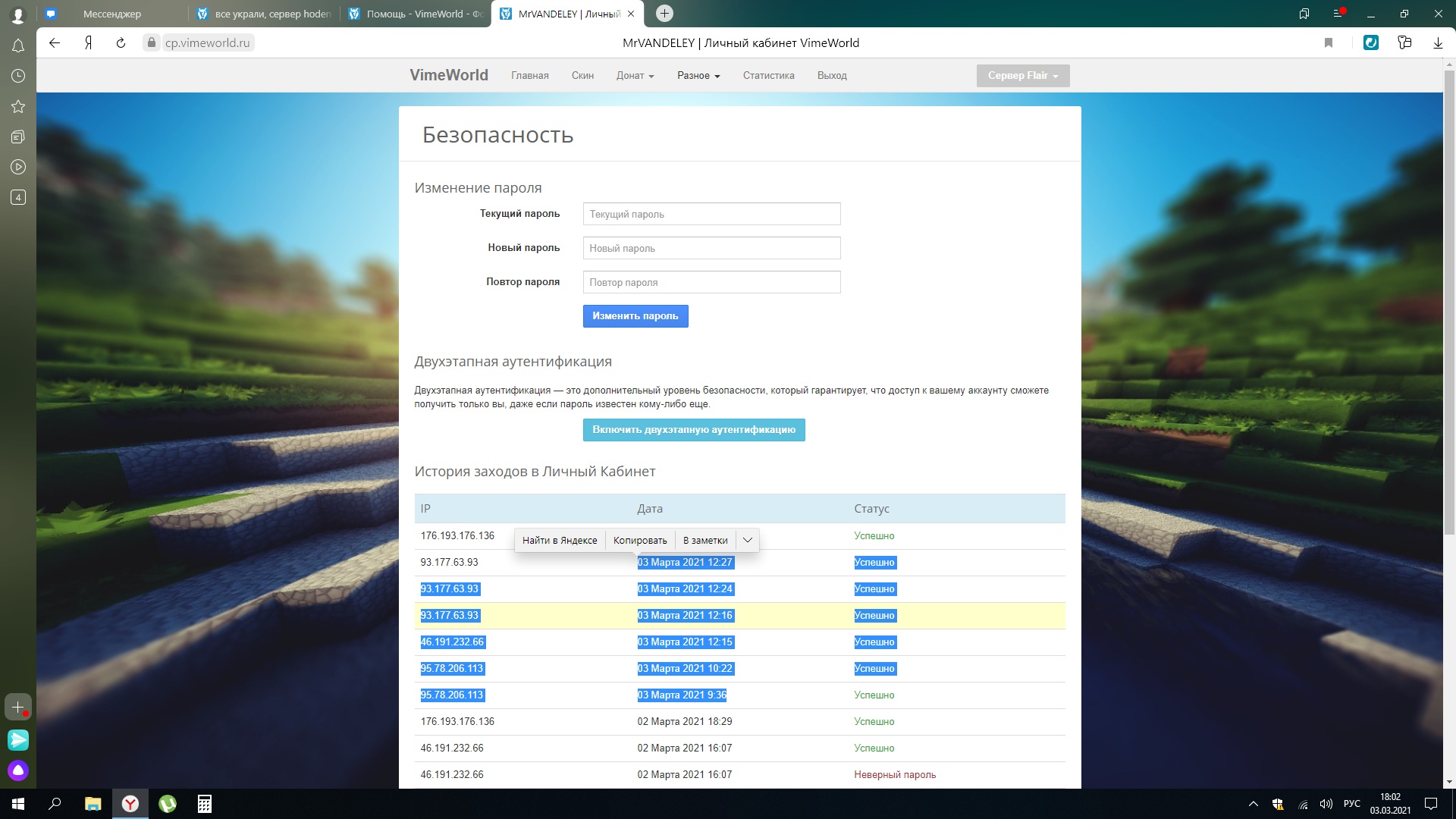
Task: Open Yandex home page Я button
Action: coord(88,43)
